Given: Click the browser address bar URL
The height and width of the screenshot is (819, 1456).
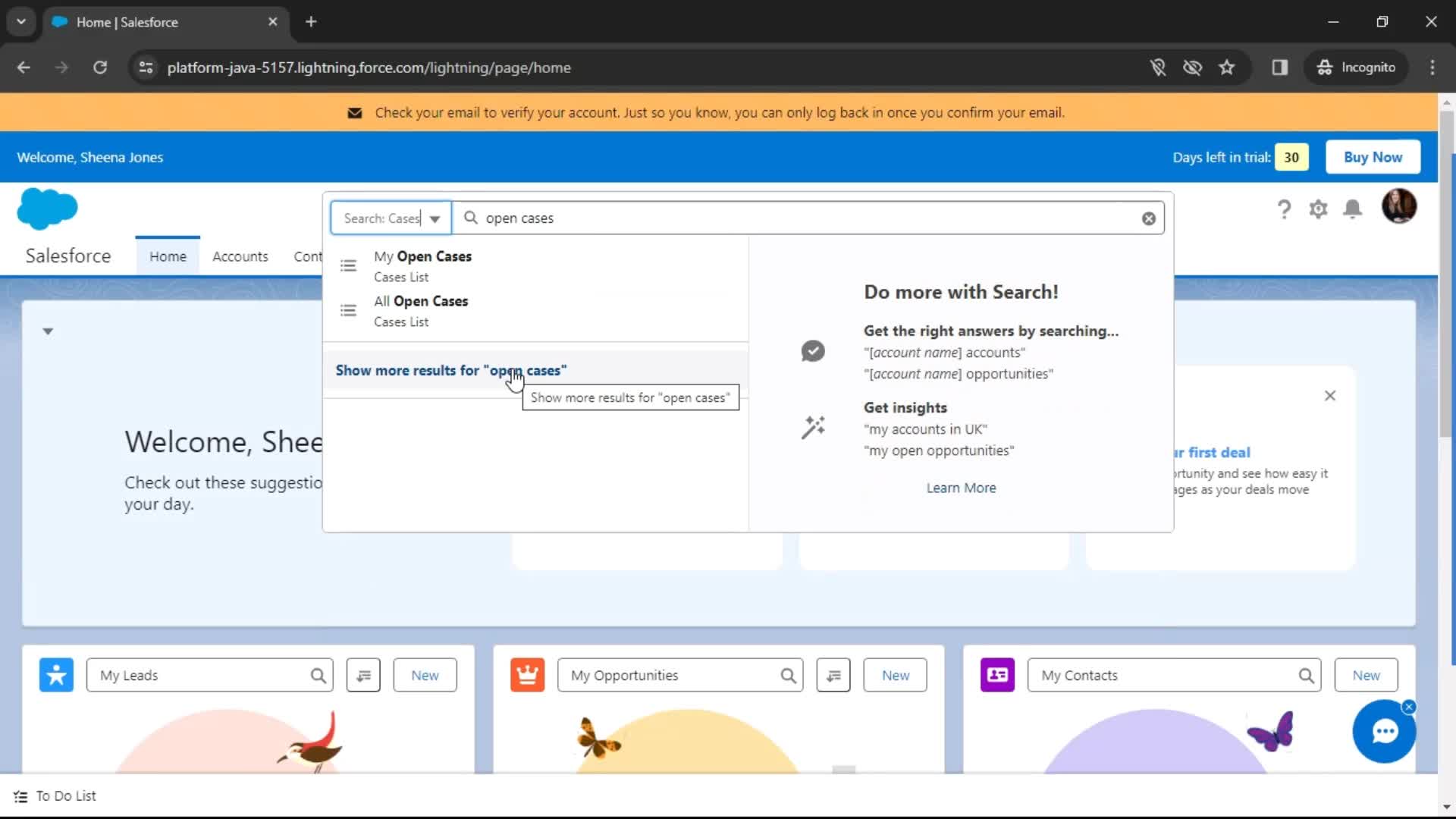Looking at the screenshot, I should pyautogui.click(x=369, y=67).
